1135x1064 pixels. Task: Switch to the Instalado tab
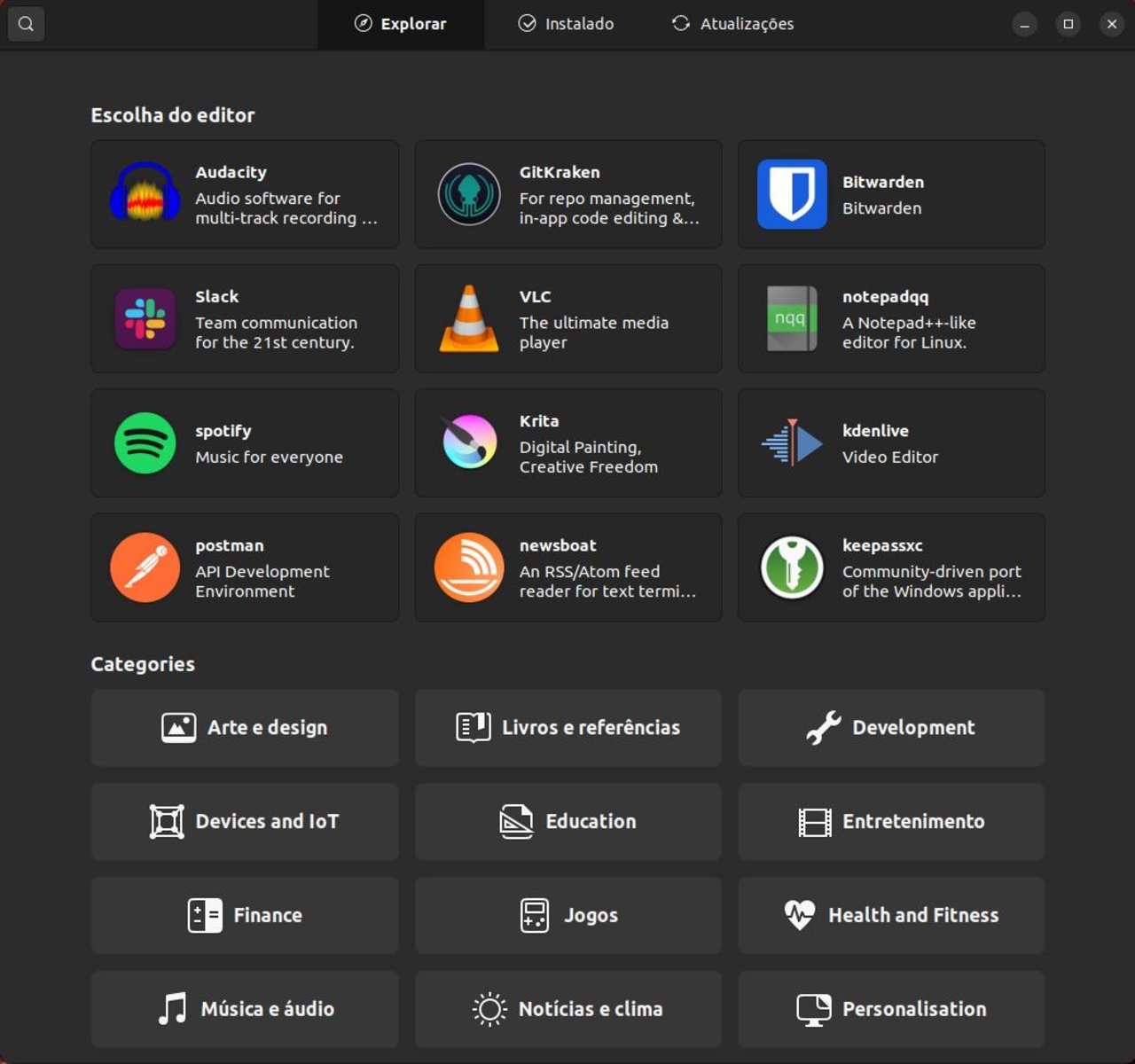pyautogui.click(x=565, y=24)
